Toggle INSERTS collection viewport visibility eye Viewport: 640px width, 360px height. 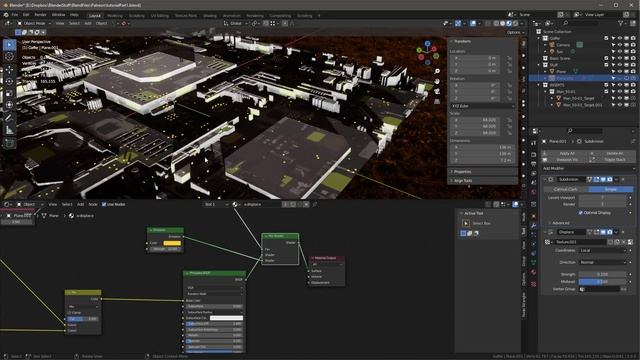tap(620, 85)
